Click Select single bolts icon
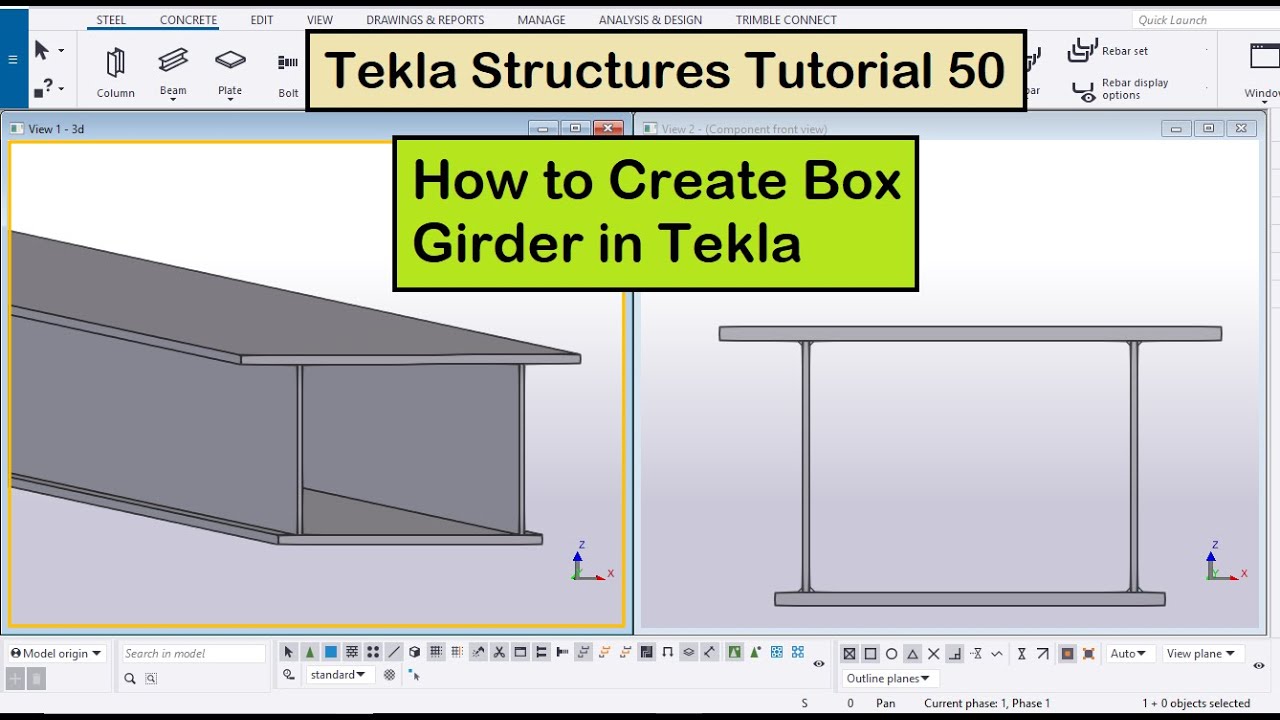The width and height of the screenshot is (1280, 720). (x=562, y=652)
